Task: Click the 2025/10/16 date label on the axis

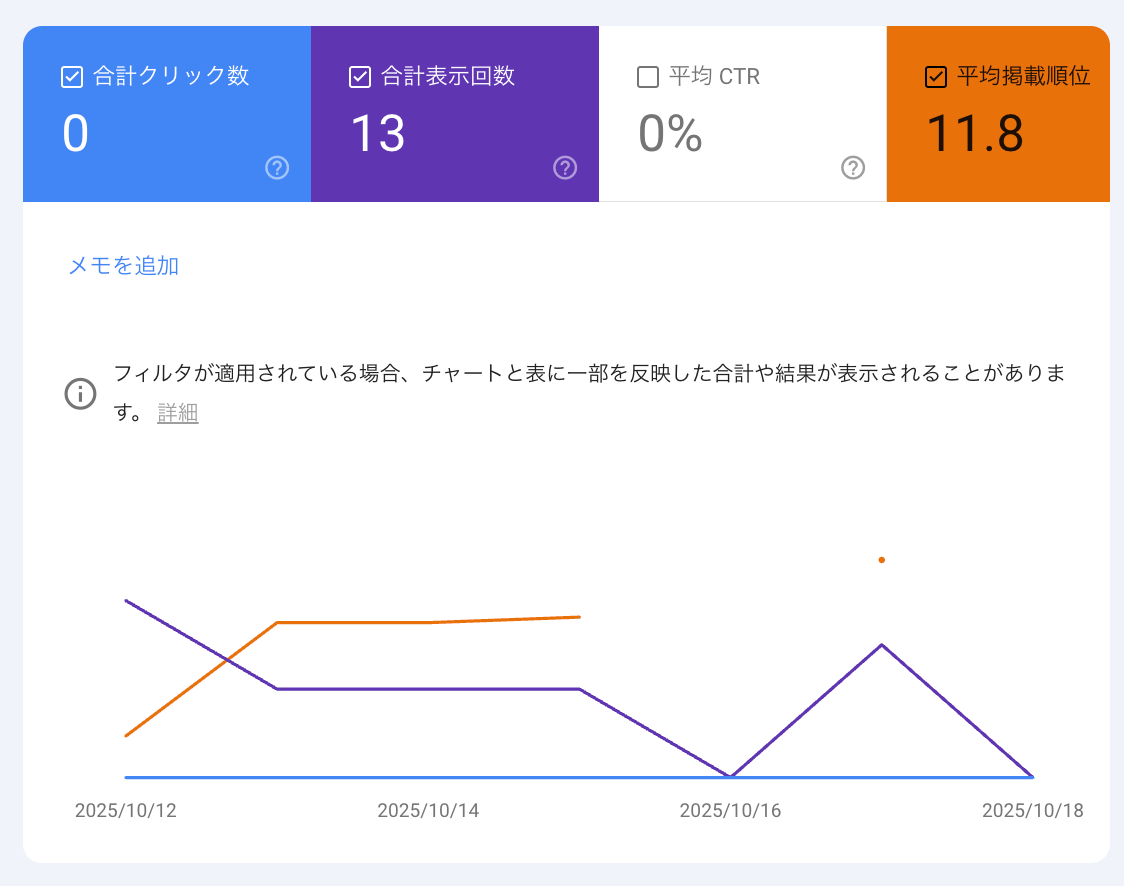Action: (x=730, y=811)
